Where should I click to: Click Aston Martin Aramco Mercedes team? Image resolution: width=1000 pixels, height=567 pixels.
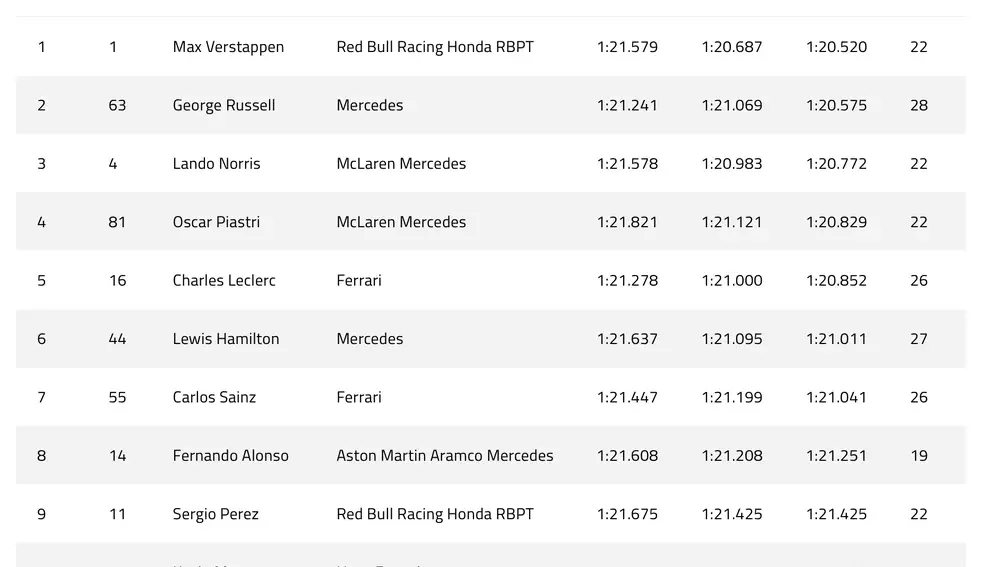(x=445, y=455)
